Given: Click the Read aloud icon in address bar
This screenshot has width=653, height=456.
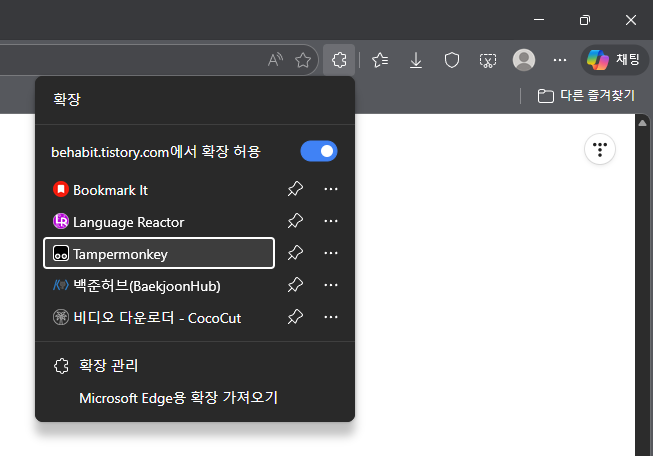Looking at the screenshot, I should pyautogui.click(x=275, y=60).
